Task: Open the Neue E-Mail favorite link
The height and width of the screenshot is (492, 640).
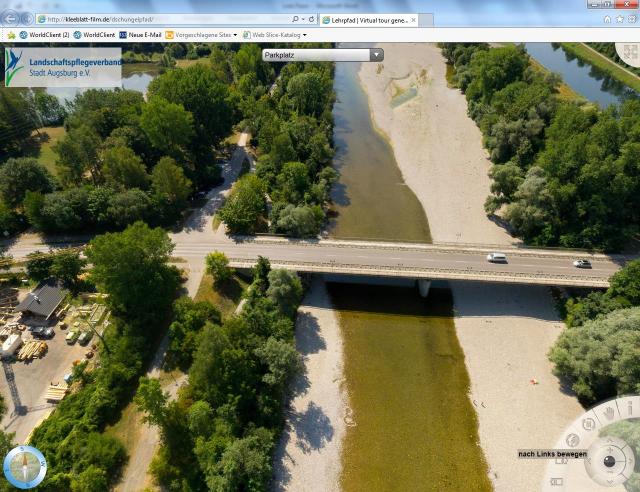Action: 139,35
